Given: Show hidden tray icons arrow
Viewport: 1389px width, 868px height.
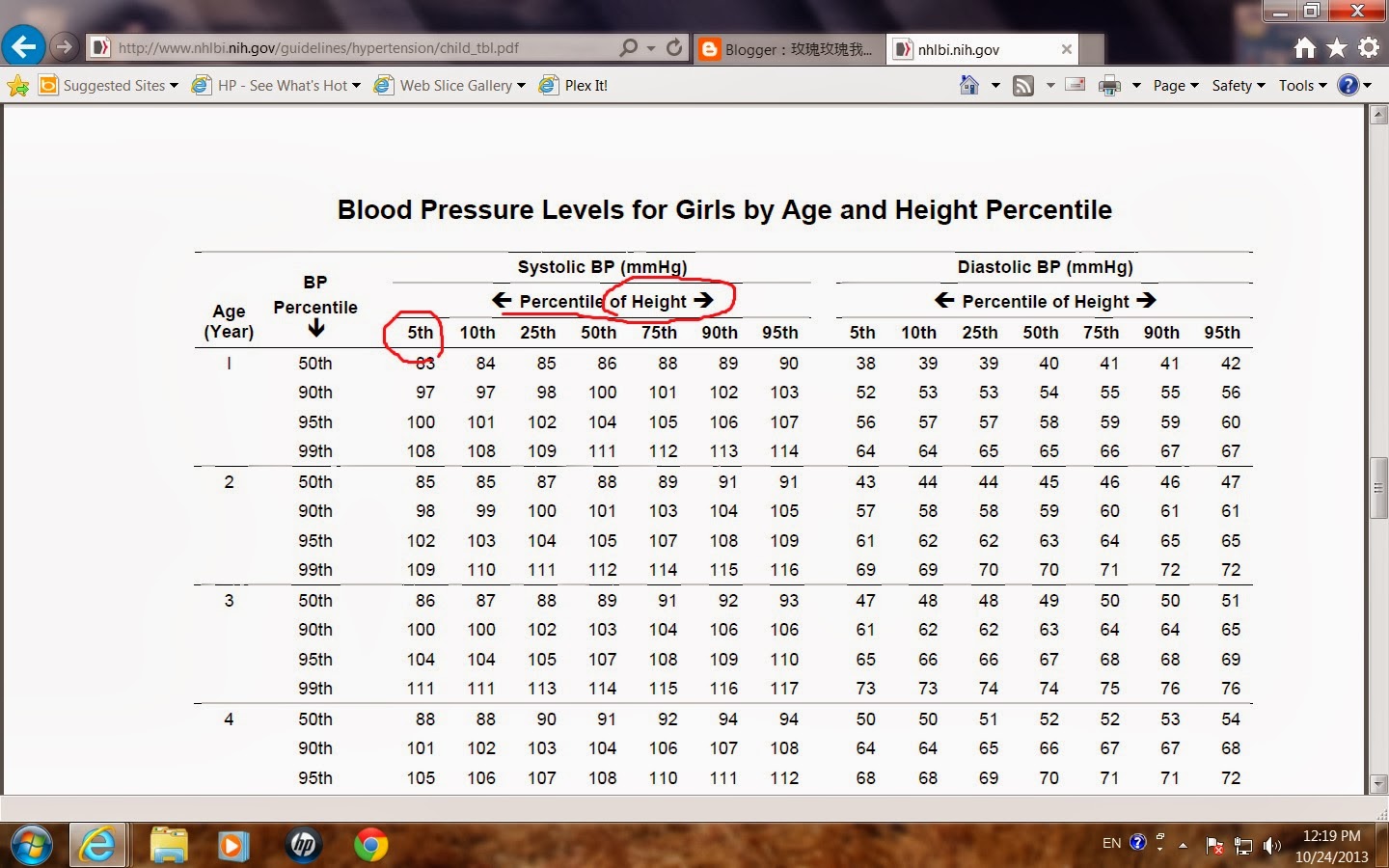Looking at the screenshot, I should 1183,846.
